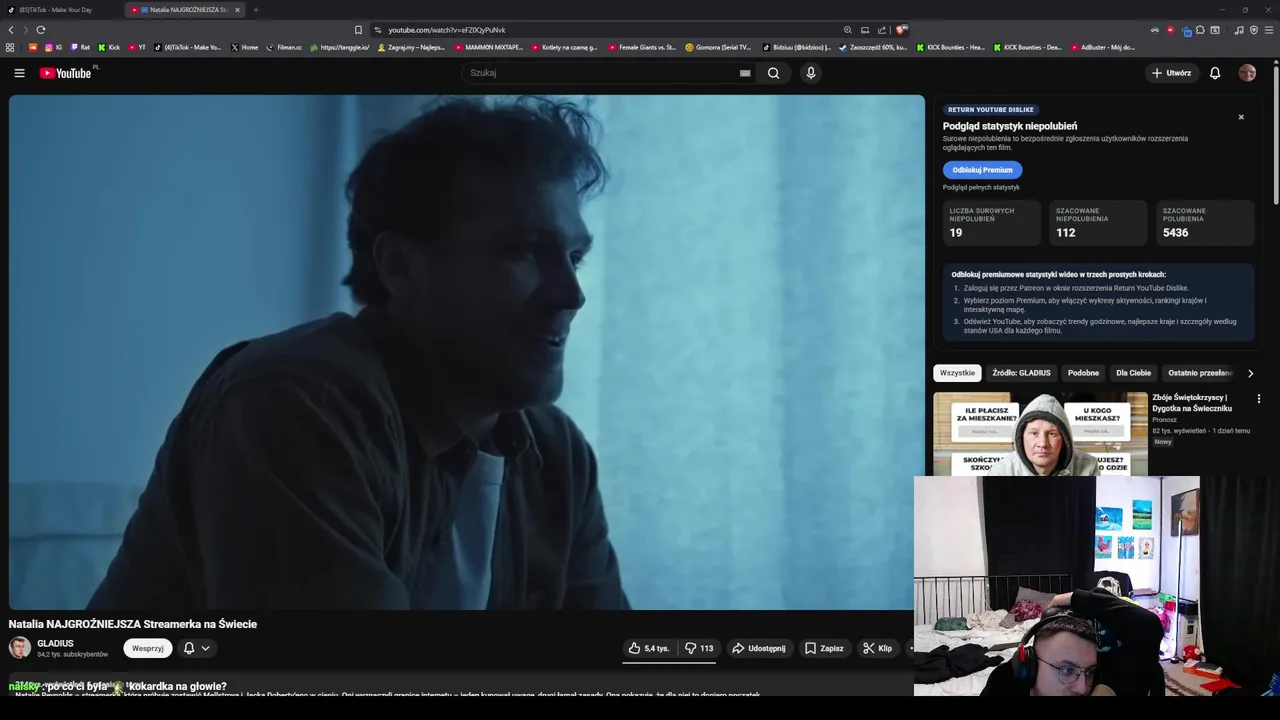1280x720 pixels.
Task: Open the VPN shield icon
Action: tap(1254, 30)
